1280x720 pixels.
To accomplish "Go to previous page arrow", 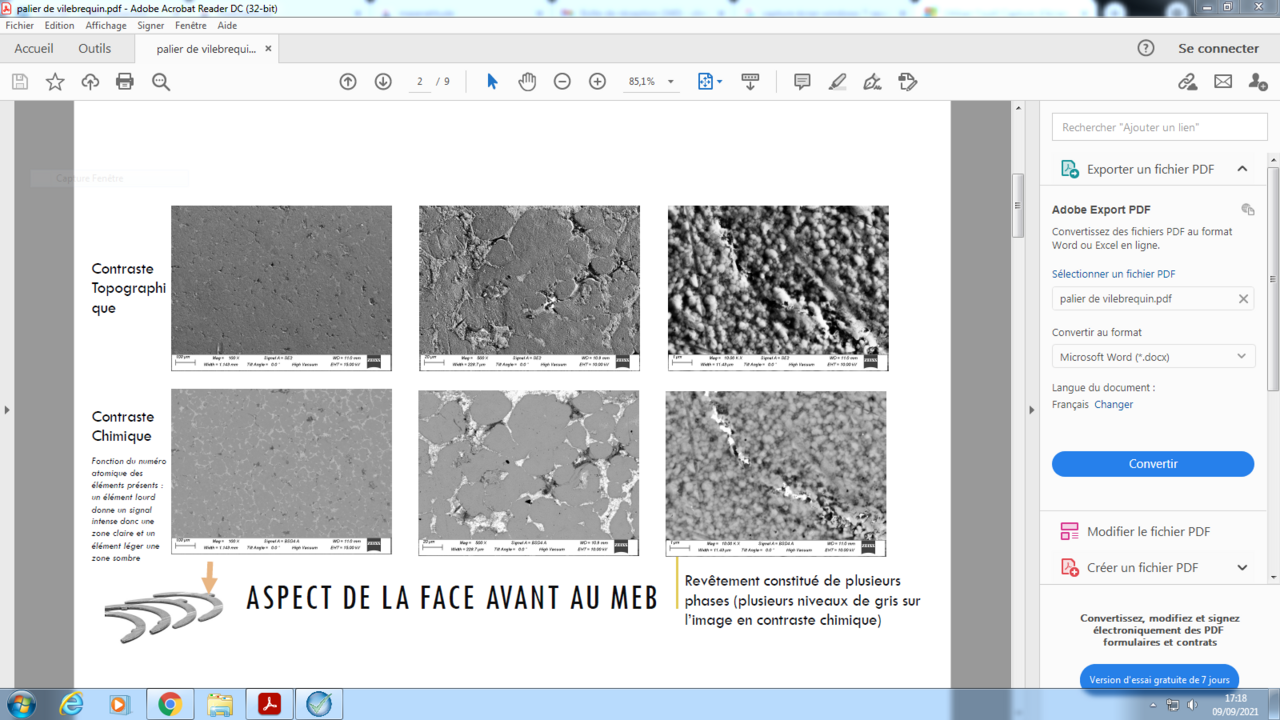I will [x=348, y=82].
